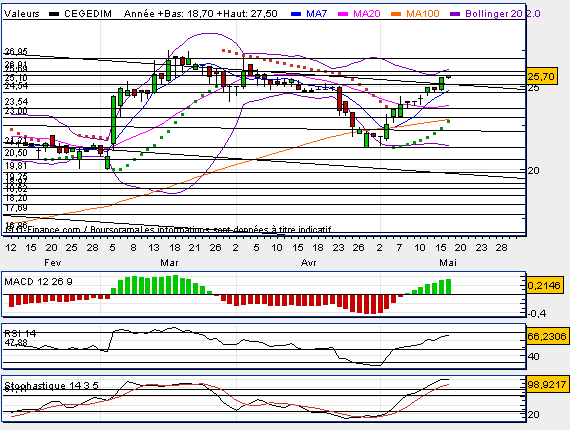Click the yellow current price tag 25,70
The image size is (570, 430).
[542, 76]
